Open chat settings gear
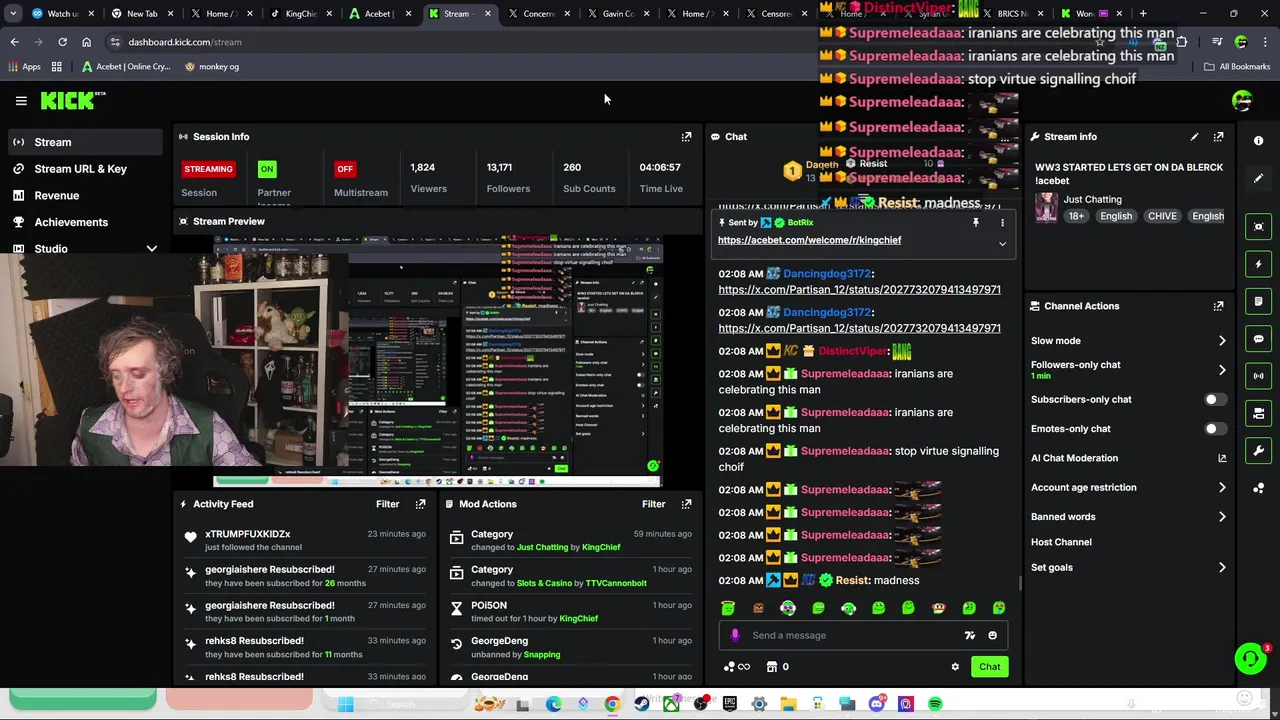Viewport: 1280px width, 720px height. tap(955, 667)
